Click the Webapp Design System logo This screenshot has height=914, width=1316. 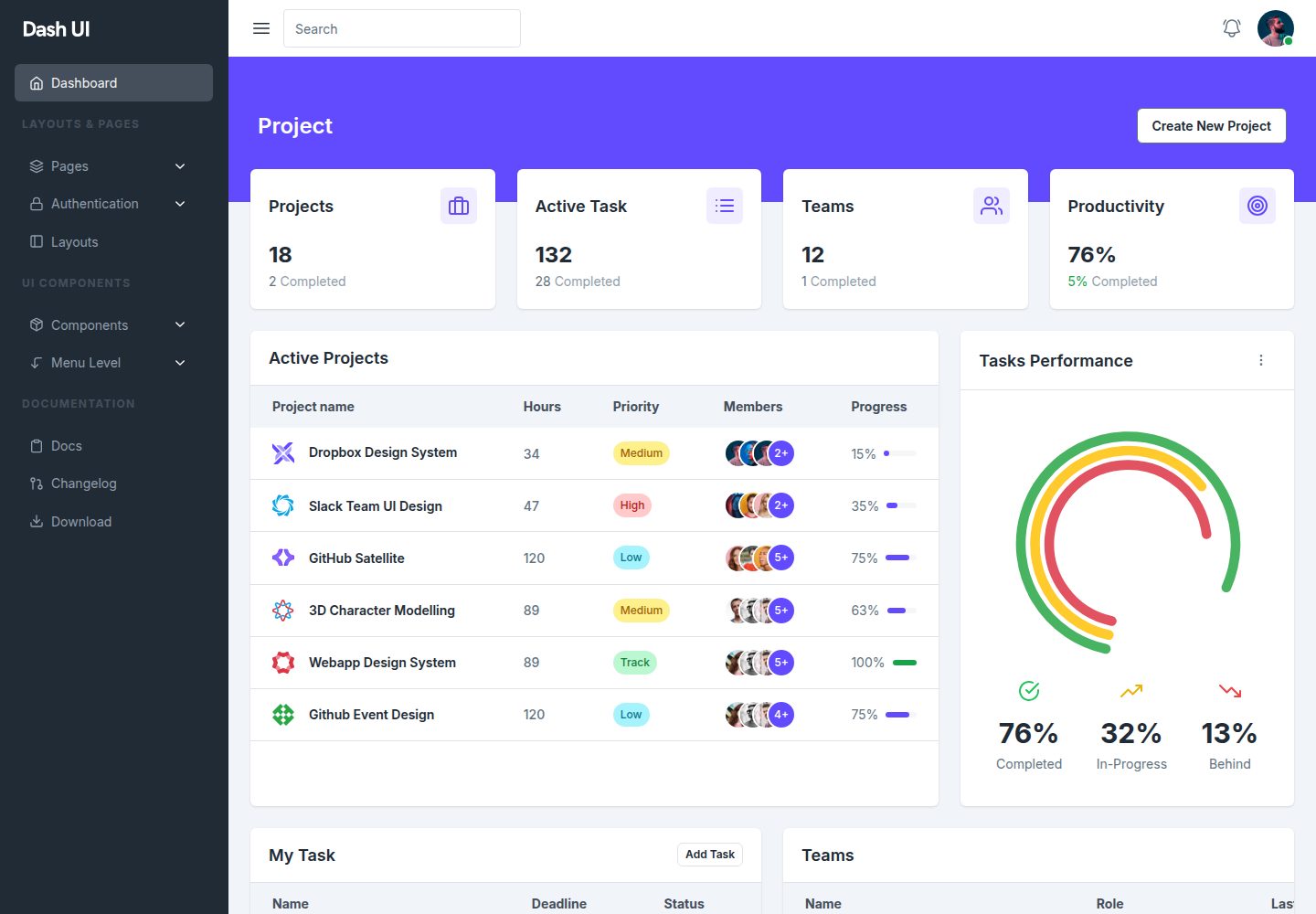[283, 663]
